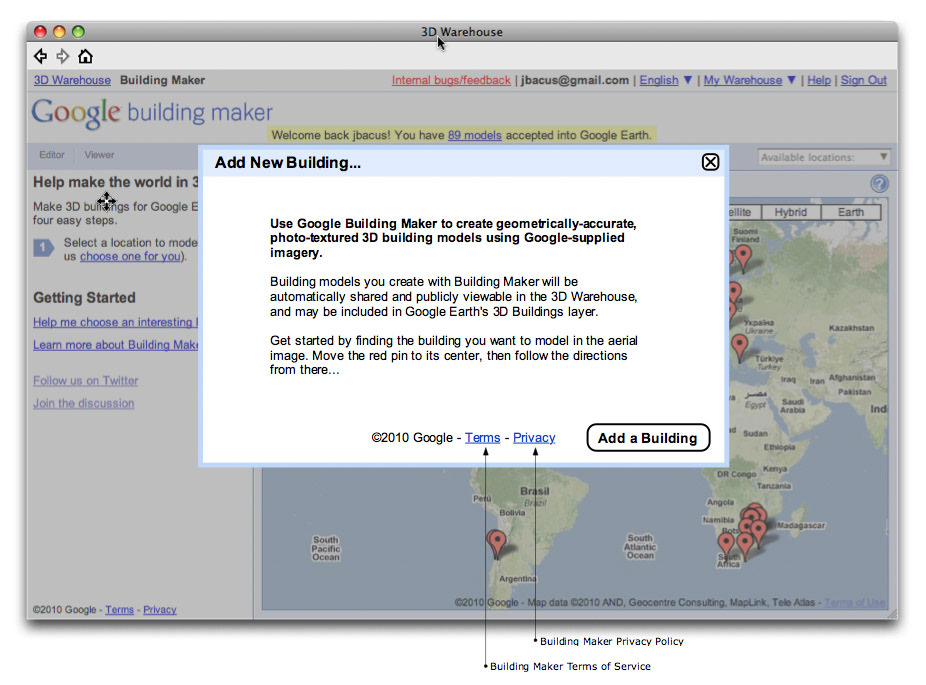Click the English language link
The height and width of the screenshot is (685, 926).
pyautogui.click(x=659, y=80)
